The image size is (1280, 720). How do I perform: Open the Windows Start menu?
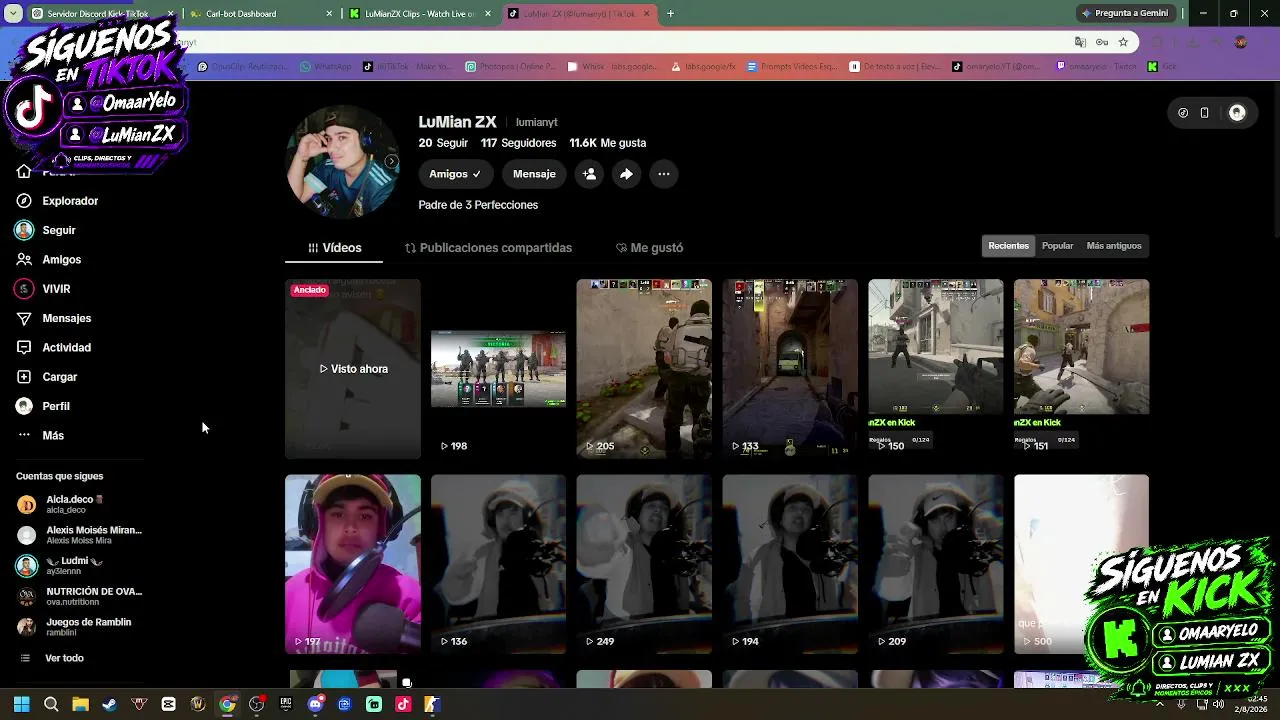21,704
